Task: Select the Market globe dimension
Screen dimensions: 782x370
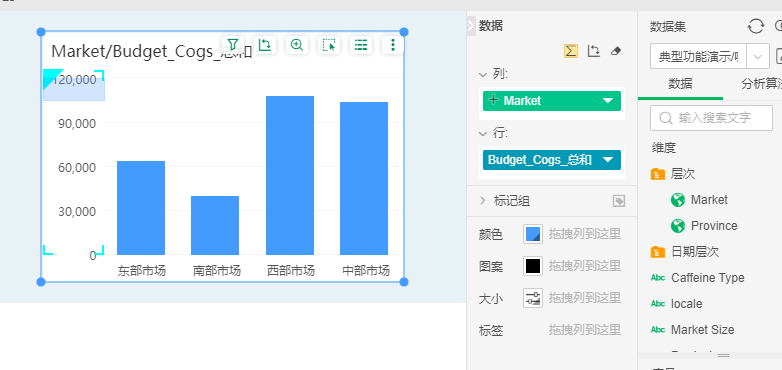Action: pos(699,200)
